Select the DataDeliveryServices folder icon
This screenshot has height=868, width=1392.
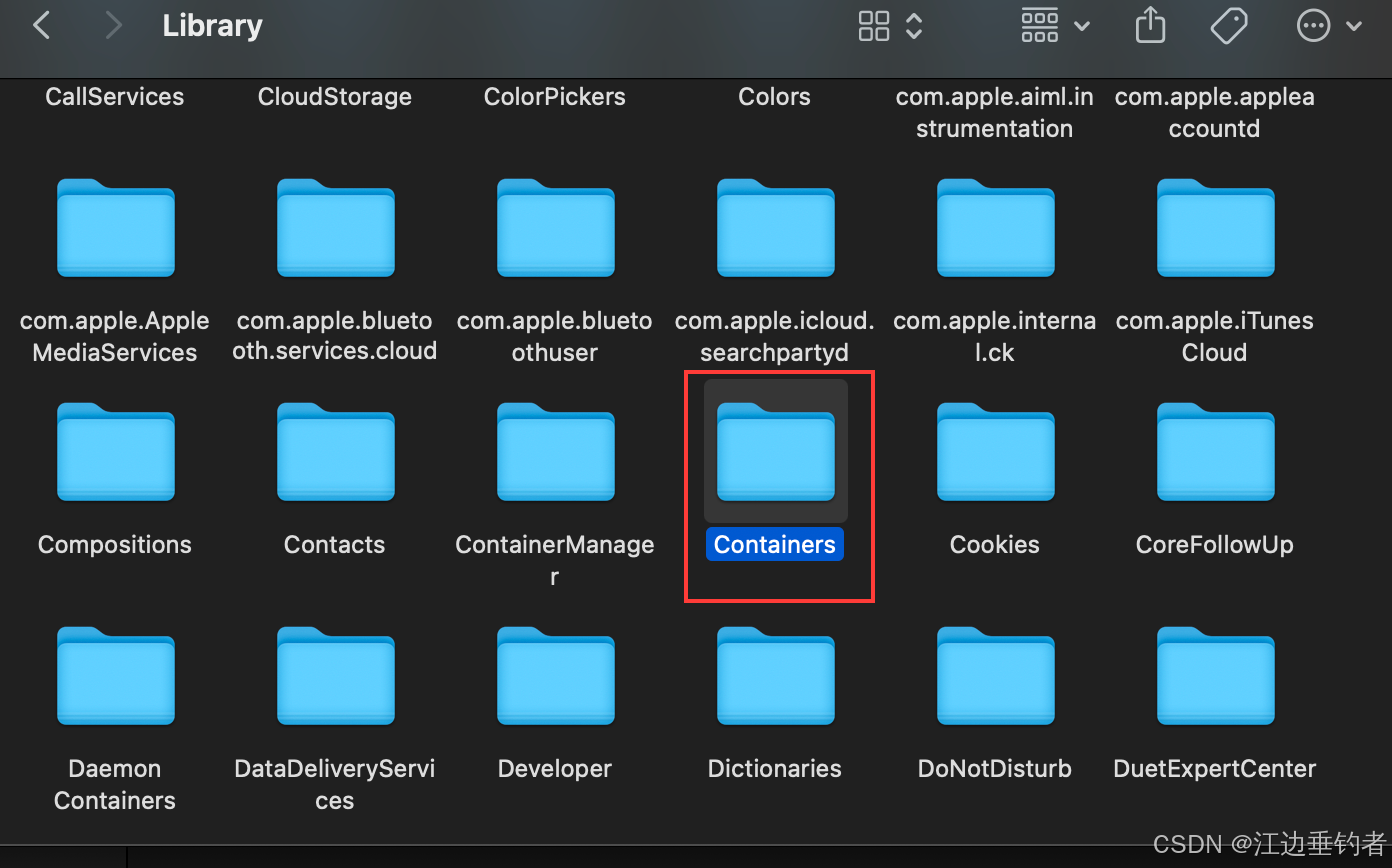pyautogui.click(x=336, y=675)
